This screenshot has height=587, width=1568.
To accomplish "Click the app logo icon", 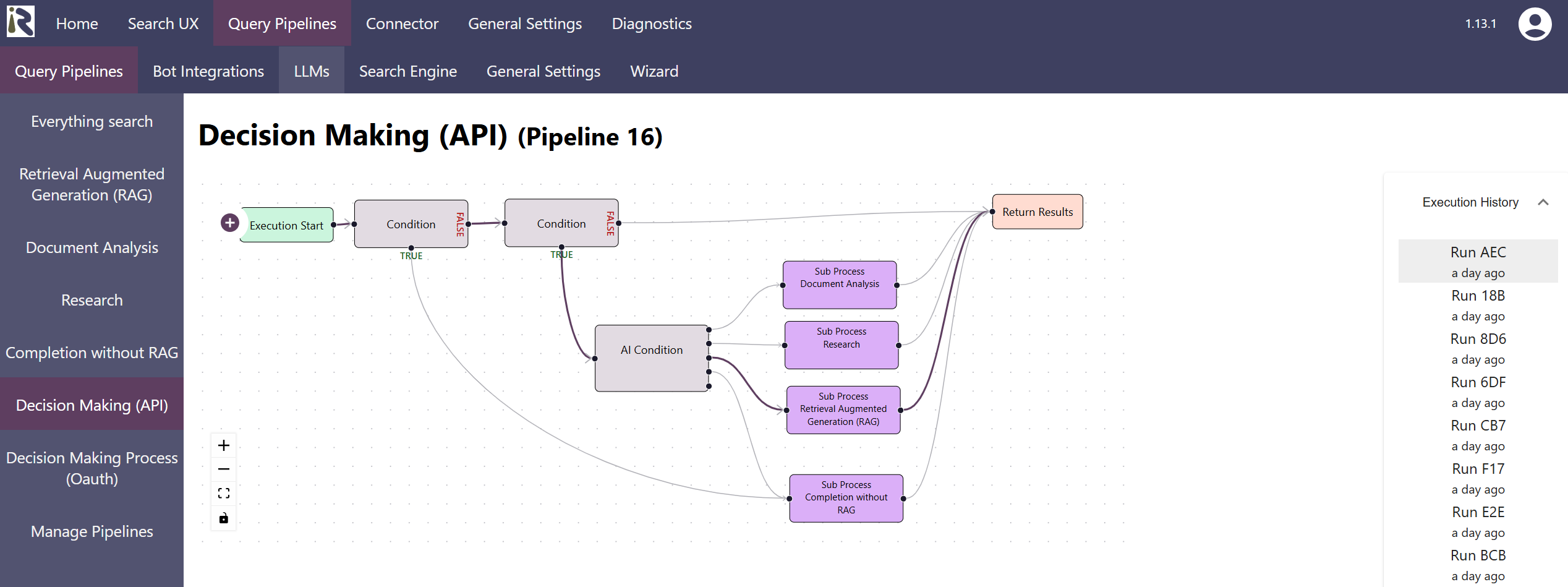I will [20, 22].
